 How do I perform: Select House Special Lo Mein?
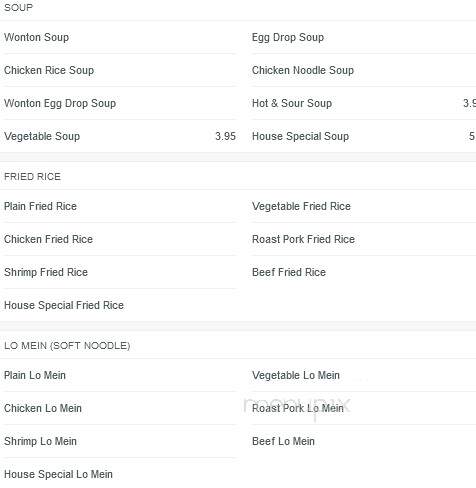58,474
